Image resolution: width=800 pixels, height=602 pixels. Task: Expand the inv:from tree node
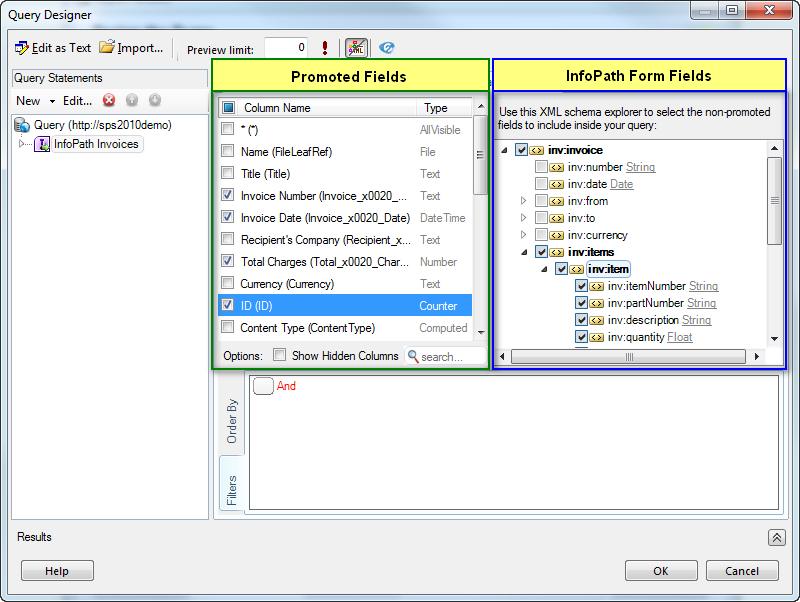523,201
